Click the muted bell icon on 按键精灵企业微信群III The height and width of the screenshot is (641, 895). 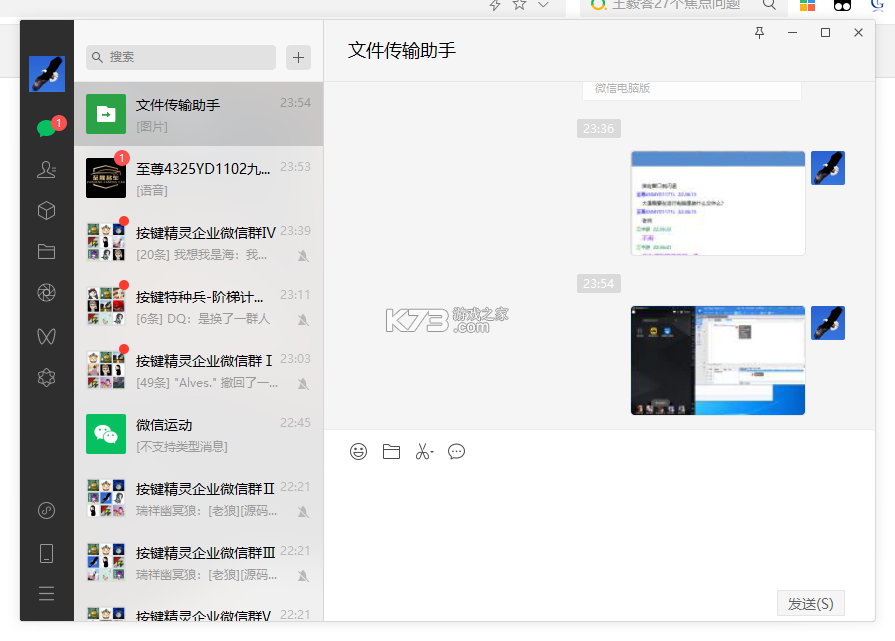click(303, 575)
